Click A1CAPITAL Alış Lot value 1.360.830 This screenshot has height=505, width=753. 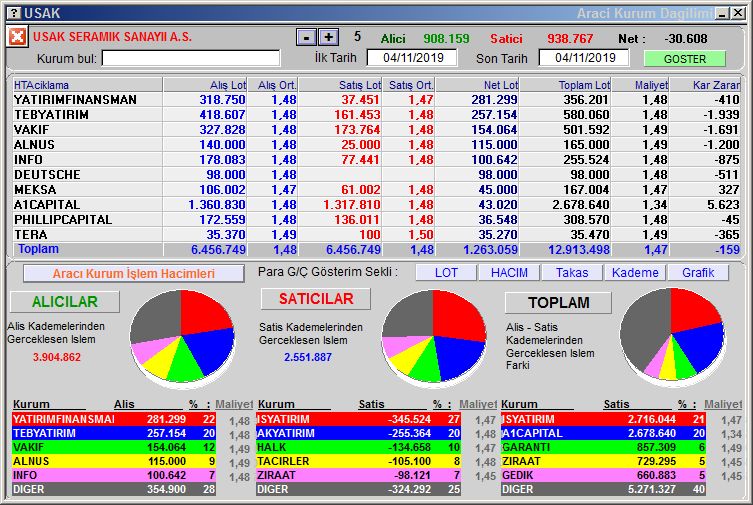(217, 204)
